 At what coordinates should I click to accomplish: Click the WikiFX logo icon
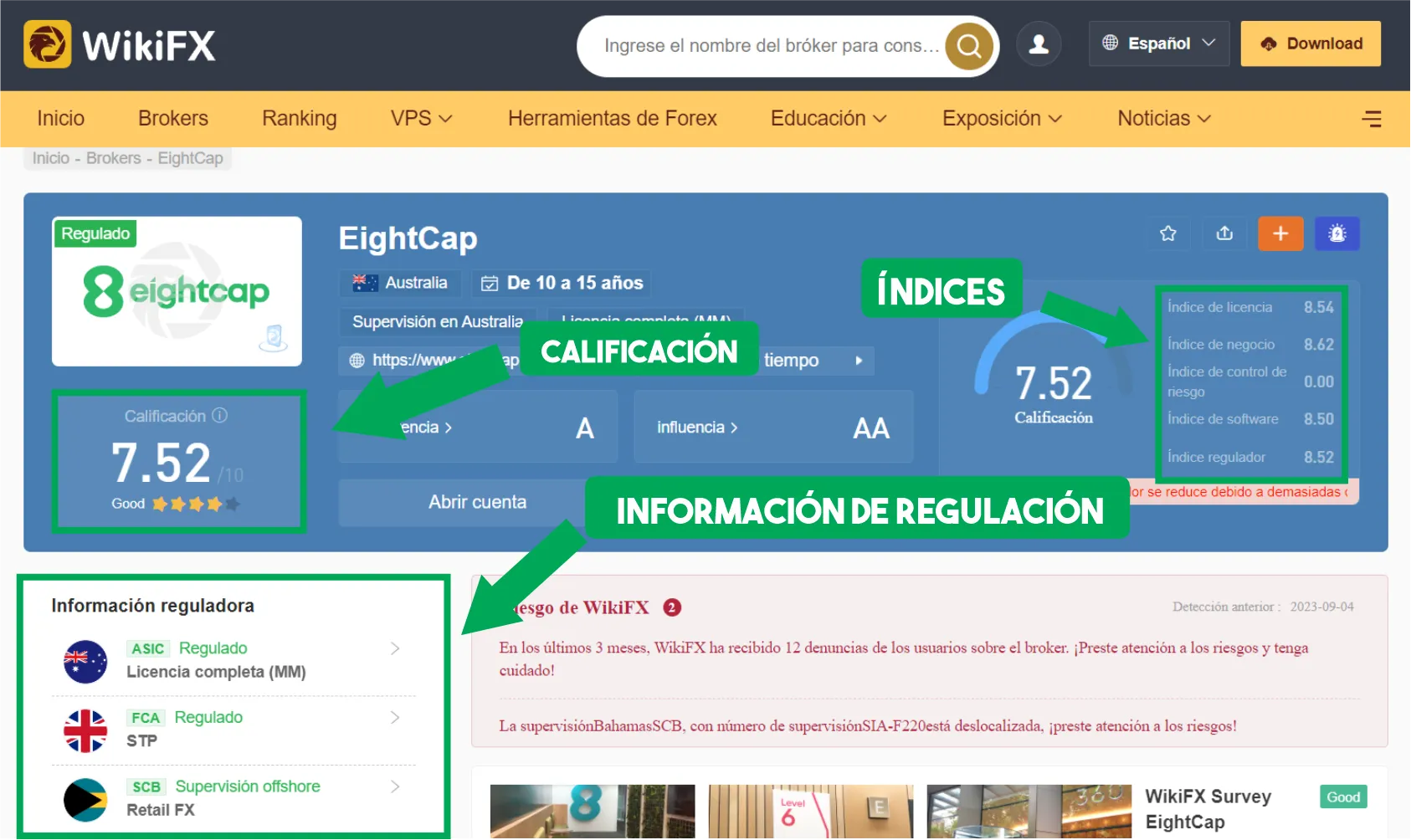point(47,44)
